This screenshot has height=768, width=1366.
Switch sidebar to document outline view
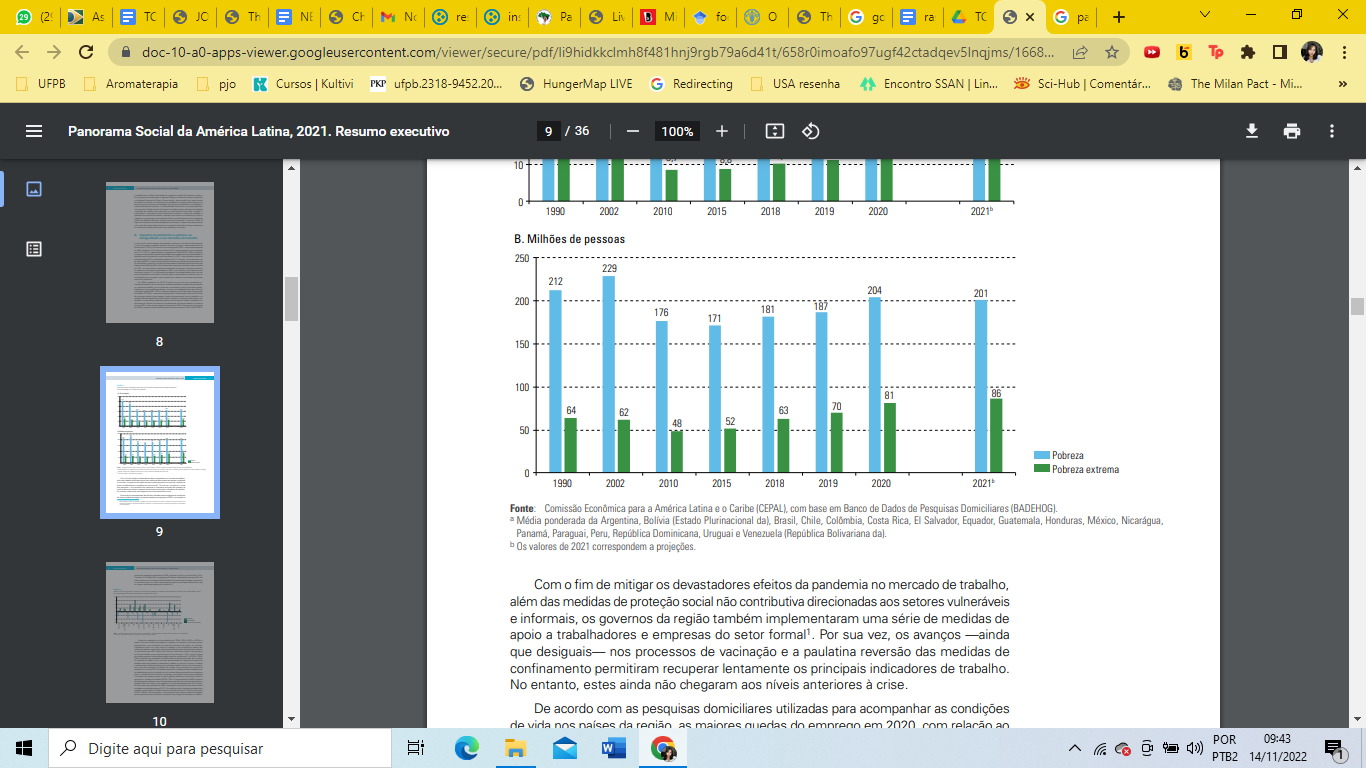pyautogui.click(x=34, y=249)
